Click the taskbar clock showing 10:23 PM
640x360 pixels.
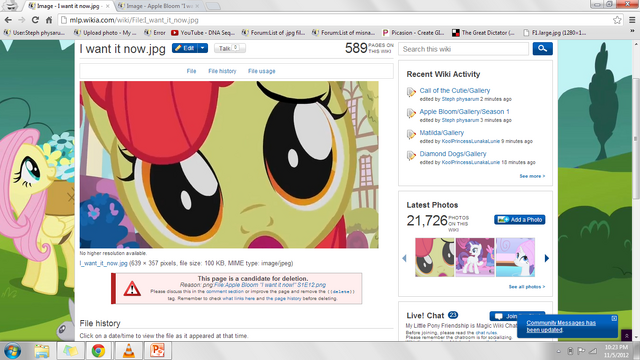click(x=616, y=351)
